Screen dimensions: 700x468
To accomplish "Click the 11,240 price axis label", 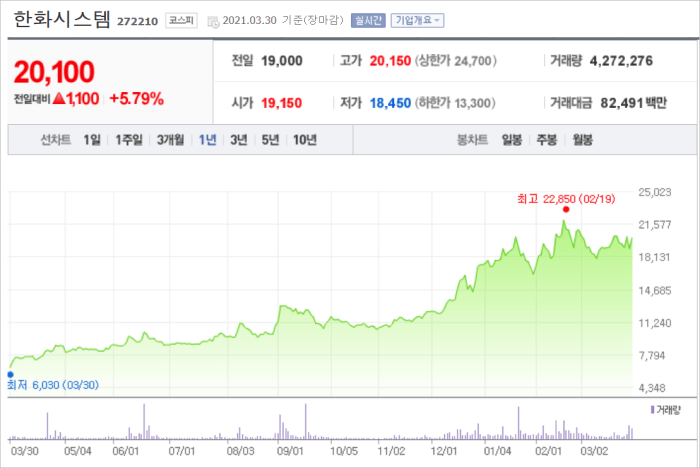I will point(654,323).
